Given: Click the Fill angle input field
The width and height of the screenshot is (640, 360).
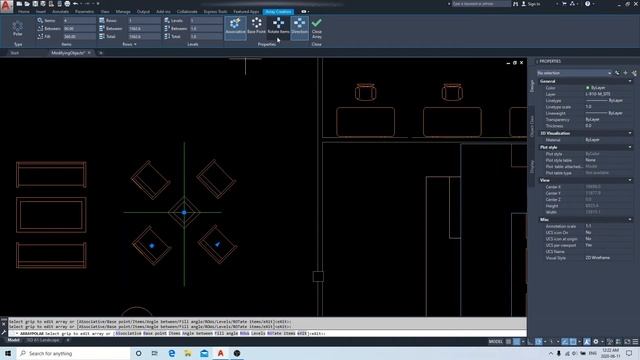Looking at the screenshot, I should 79,36.
